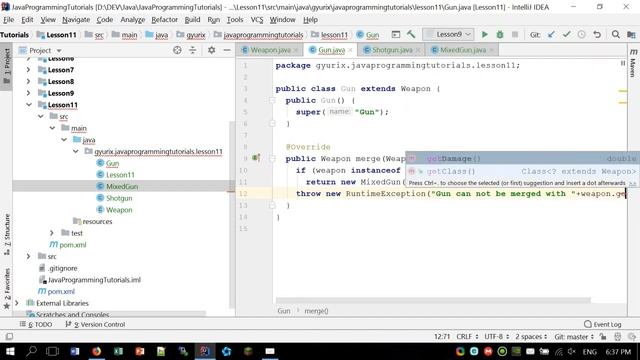Image resolution: width=640 pixels, height=360 pixels.
Task: Open Windows Start menu
Action: click(x=9, y=351)
